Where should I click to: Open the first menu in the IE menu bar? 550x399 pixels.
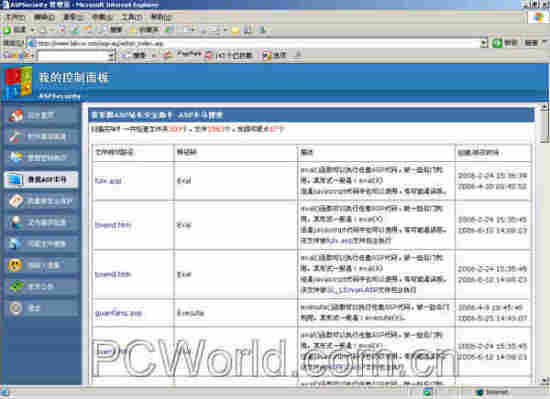click(x=16, y=17)
